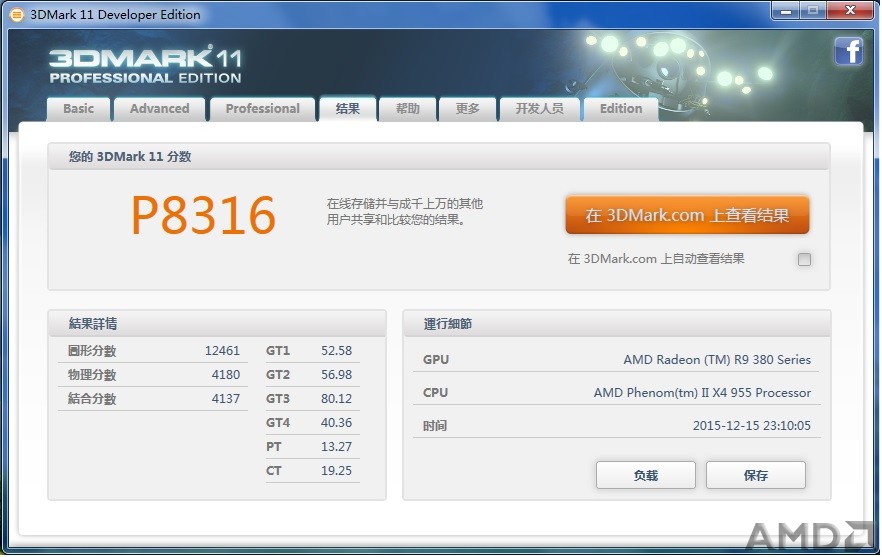Screen dimensions: 882x557
Task: Select the graphics score value 12461
Action: 222,351
